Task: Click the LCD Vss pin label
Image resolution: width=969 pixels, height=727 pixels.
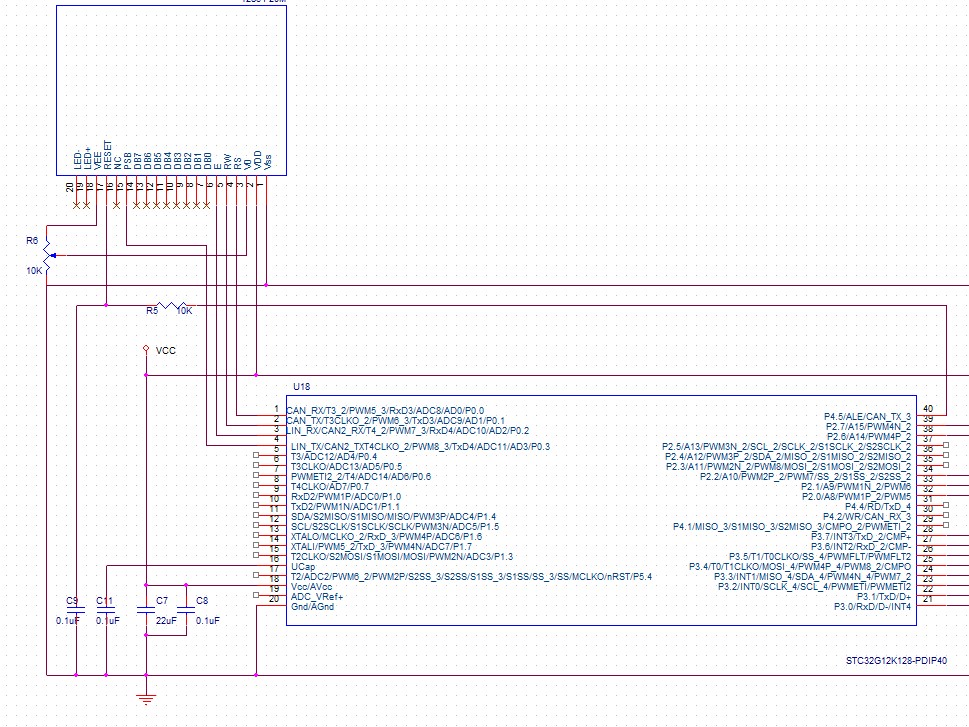Action: 267,161
